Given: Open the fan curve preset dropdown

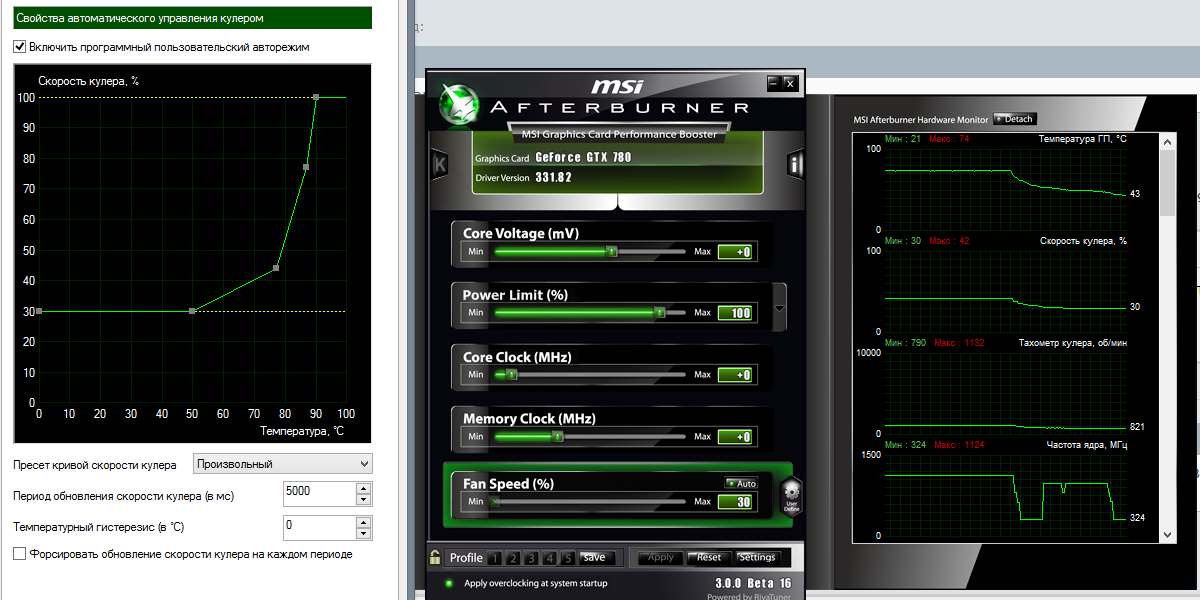Looking at the screenshot, I should click(x=282, y=464).
